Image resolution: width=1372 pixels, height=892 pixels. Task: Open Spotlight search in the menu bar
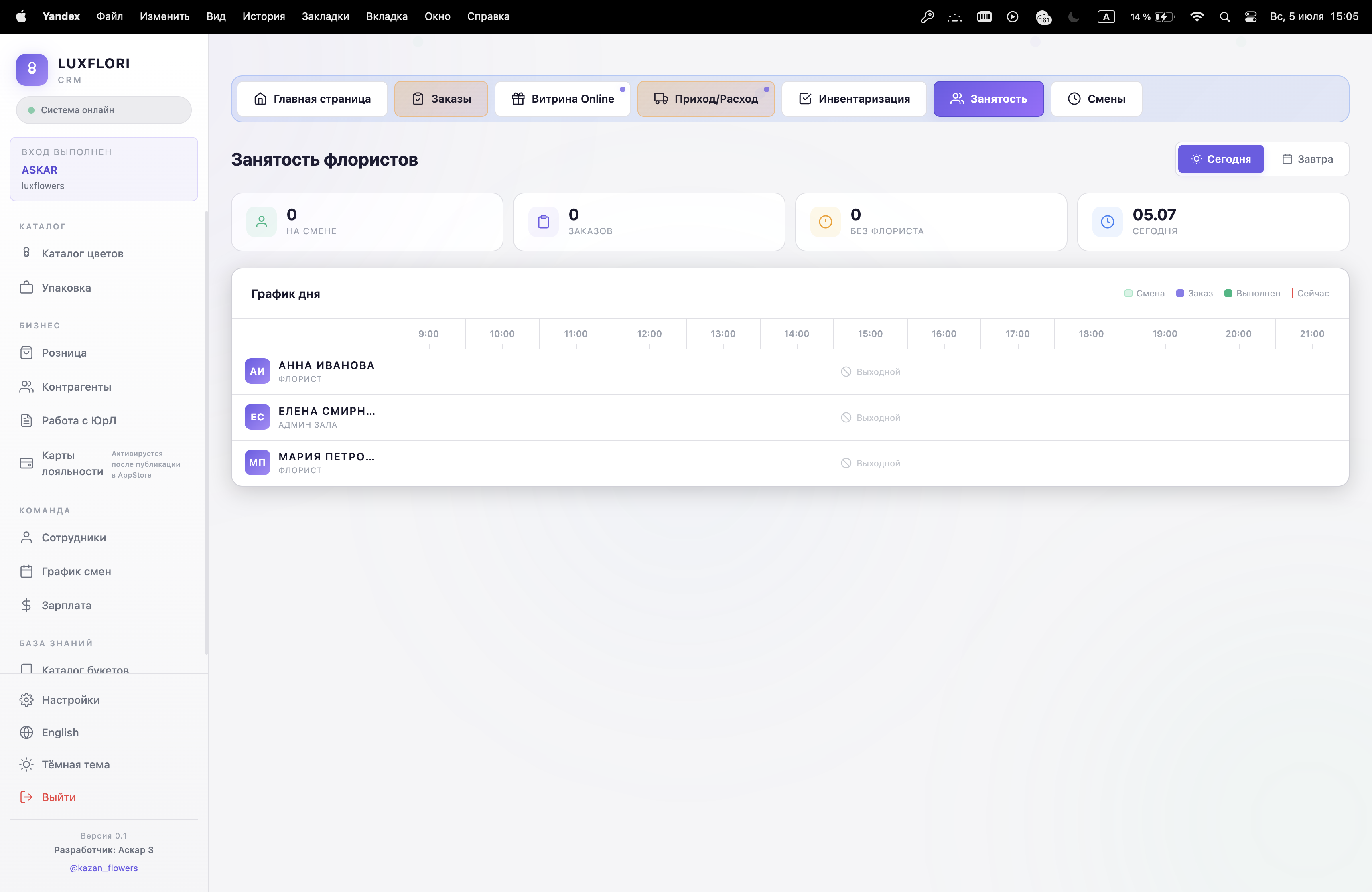tap(1224, 17)
